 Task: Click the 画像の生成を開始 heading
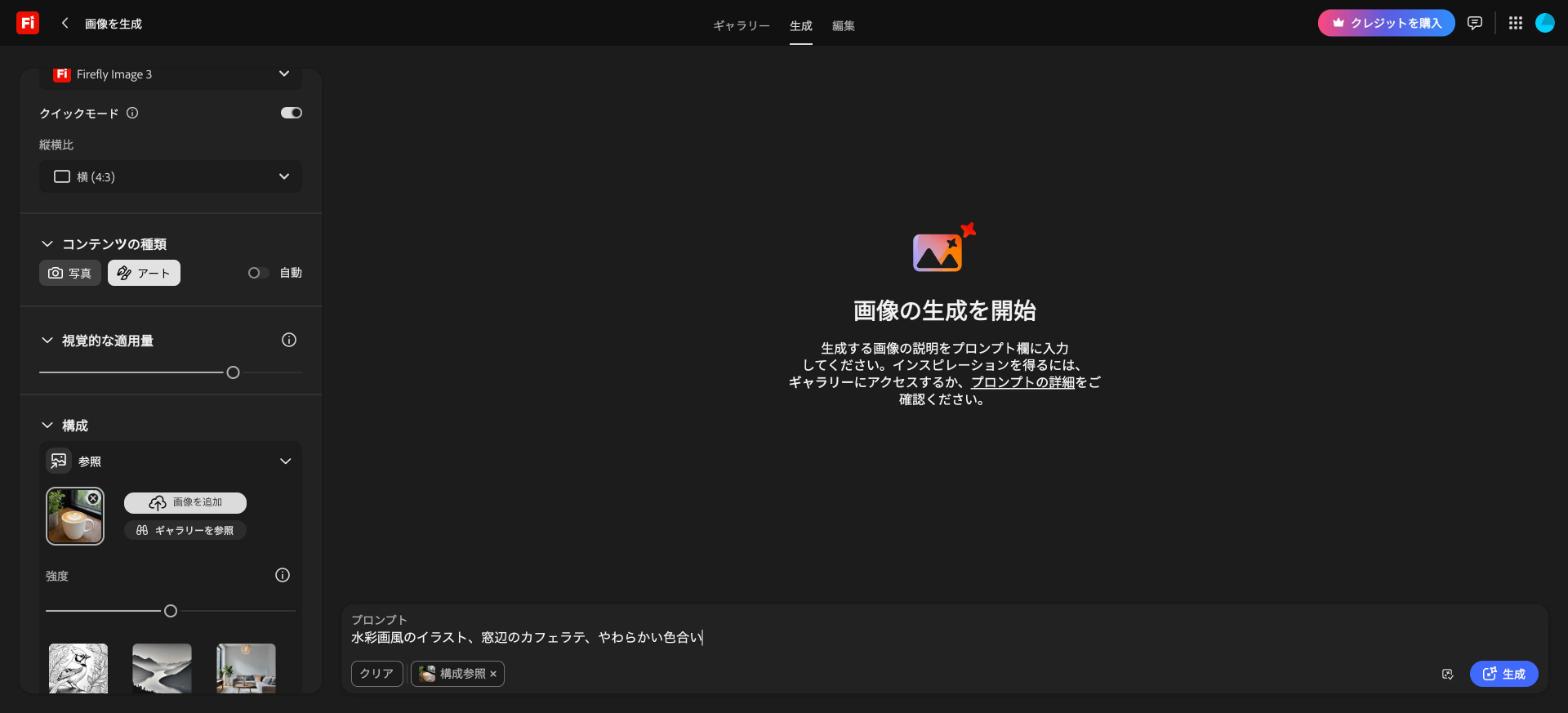pyautogui.click(x=944, y=311)
